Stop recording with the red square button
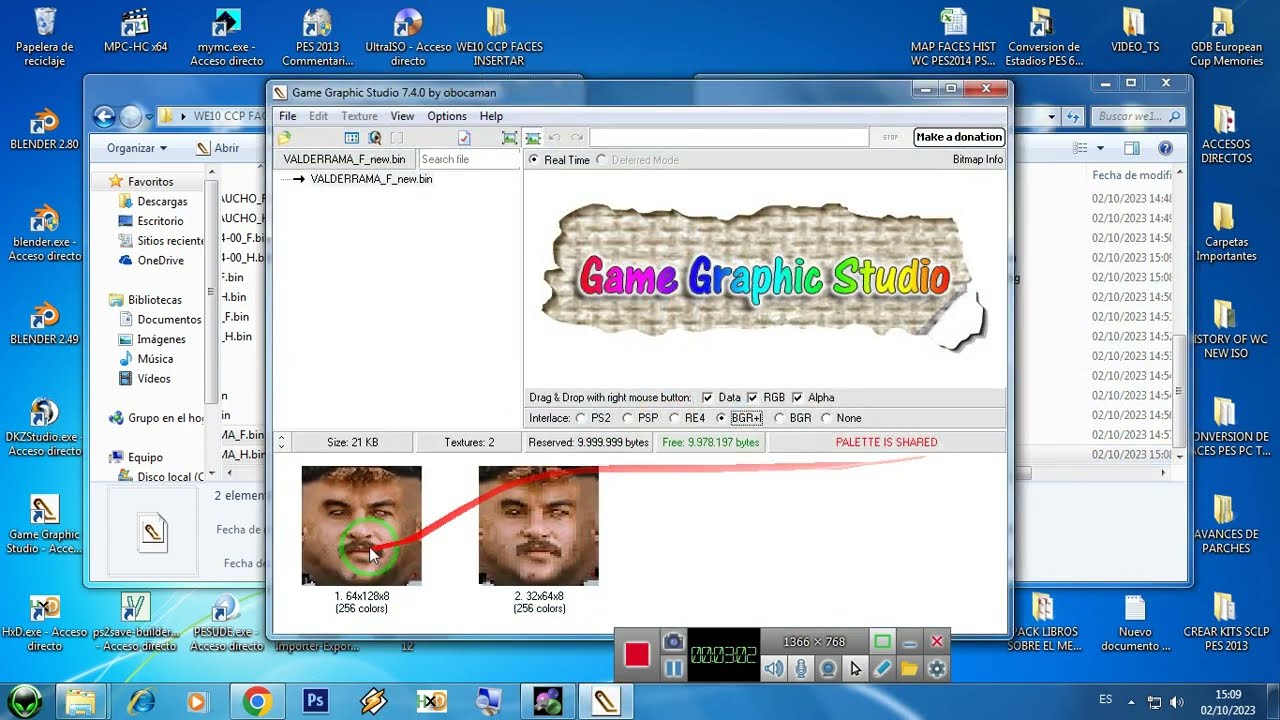The image size is (1280, 720). pyautogui.click(x=637, y=655)
